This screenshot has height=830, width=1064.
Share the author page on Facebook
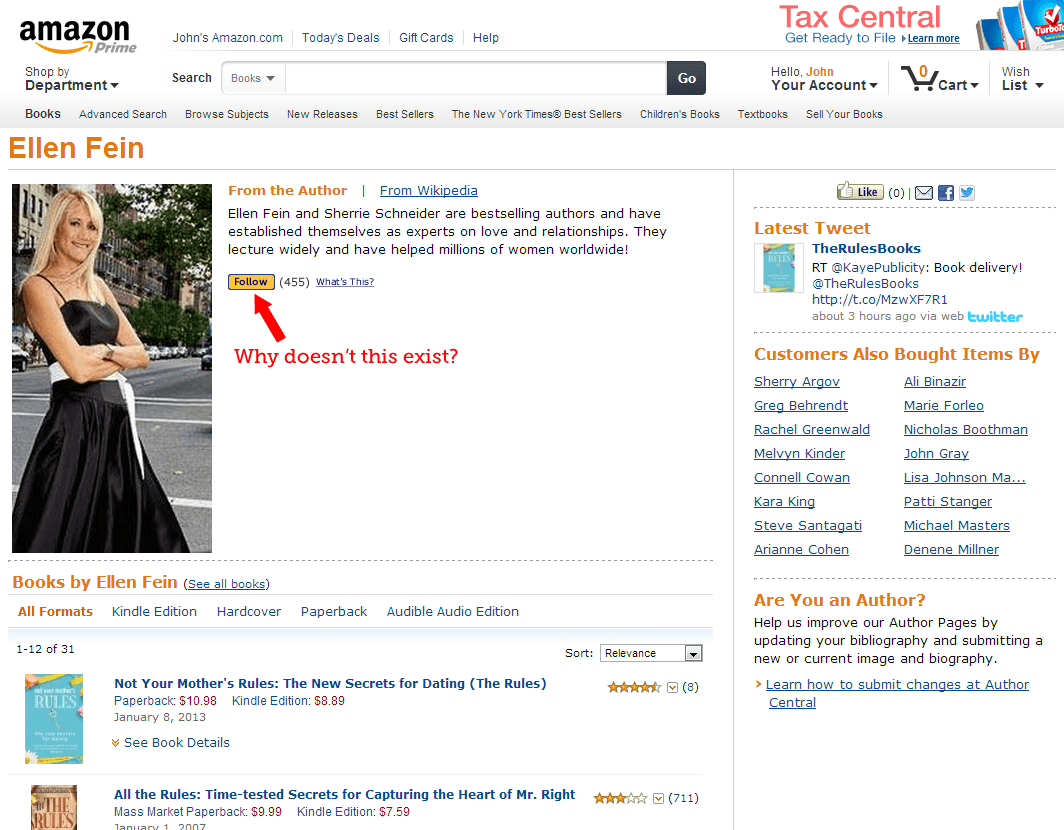946,192
